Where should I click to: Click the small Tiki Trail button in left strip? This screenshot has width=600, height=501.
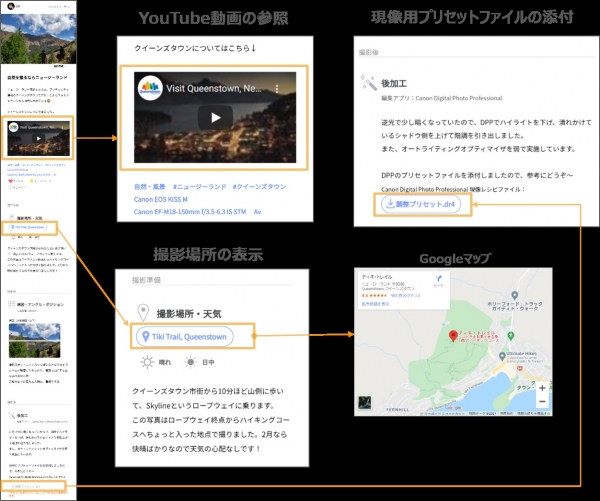[28, 227]
